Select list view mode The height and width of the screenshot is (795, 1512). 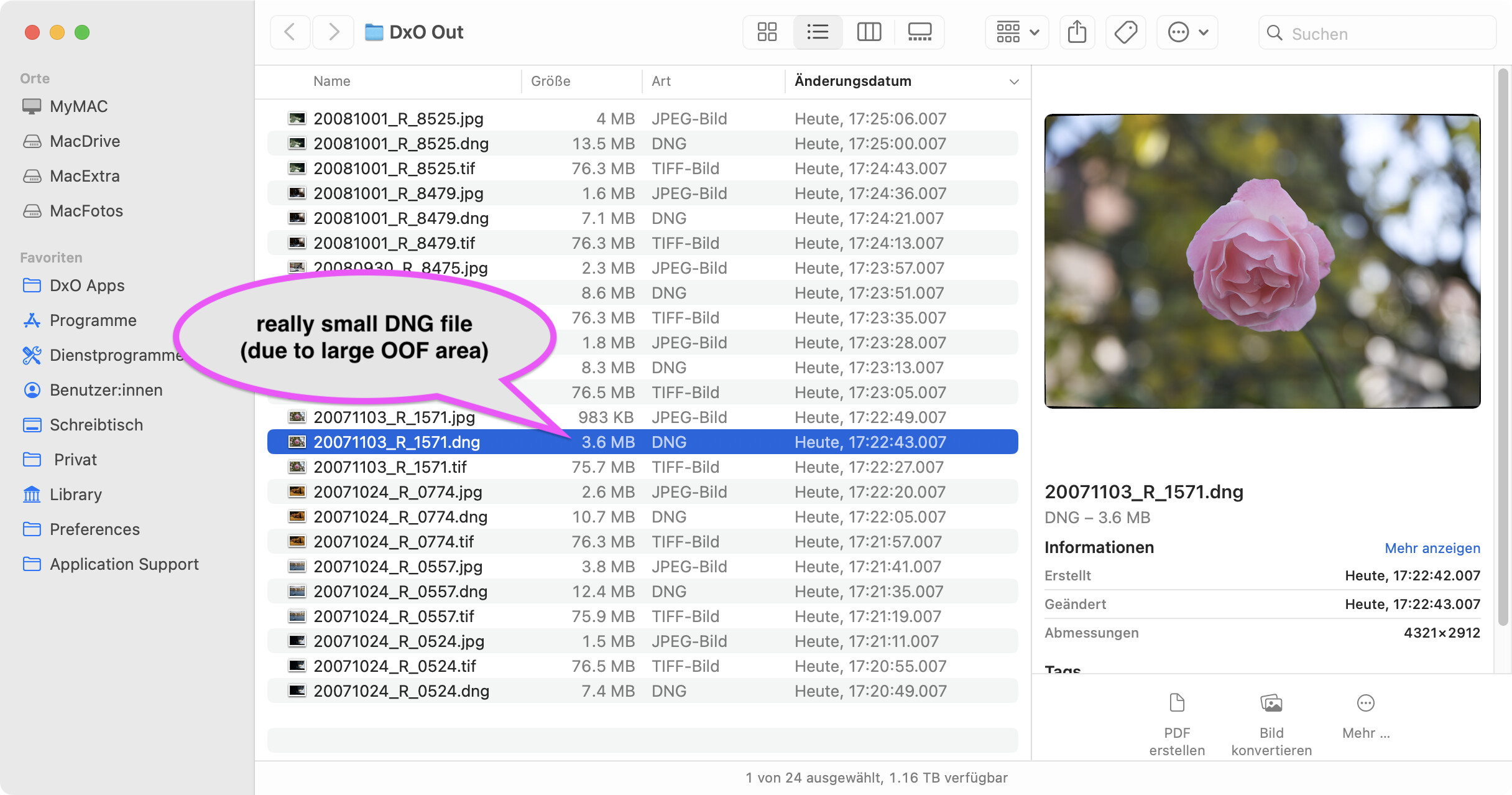tap(818, 32)
